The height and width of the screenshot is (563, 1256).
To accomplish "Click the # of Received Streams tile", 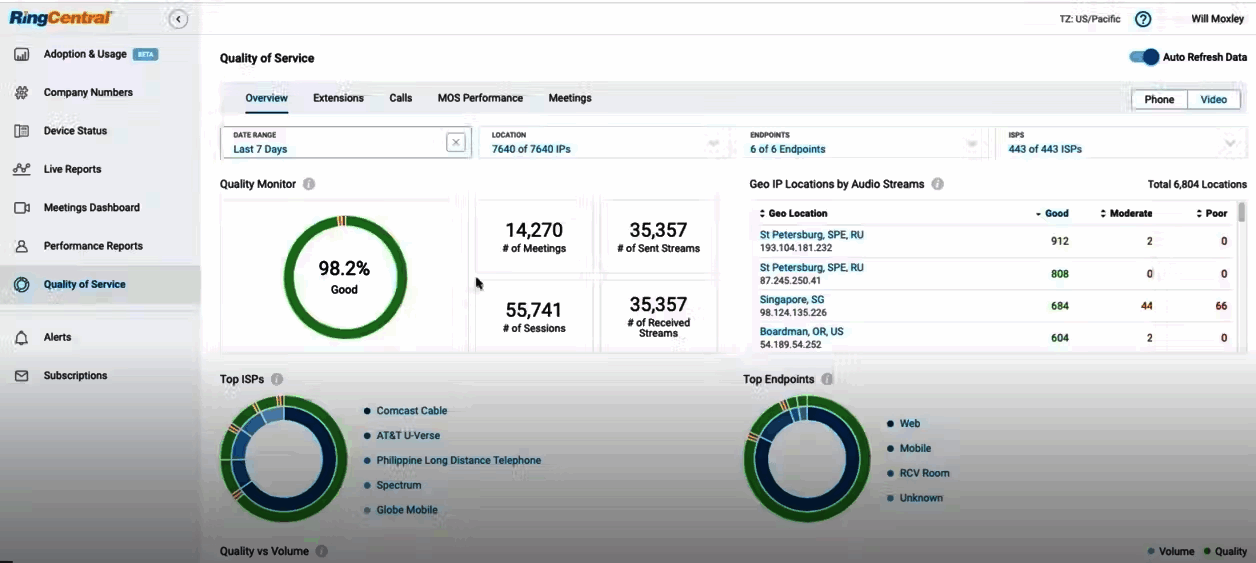I will pyautogui.click(x=658, y=318).
